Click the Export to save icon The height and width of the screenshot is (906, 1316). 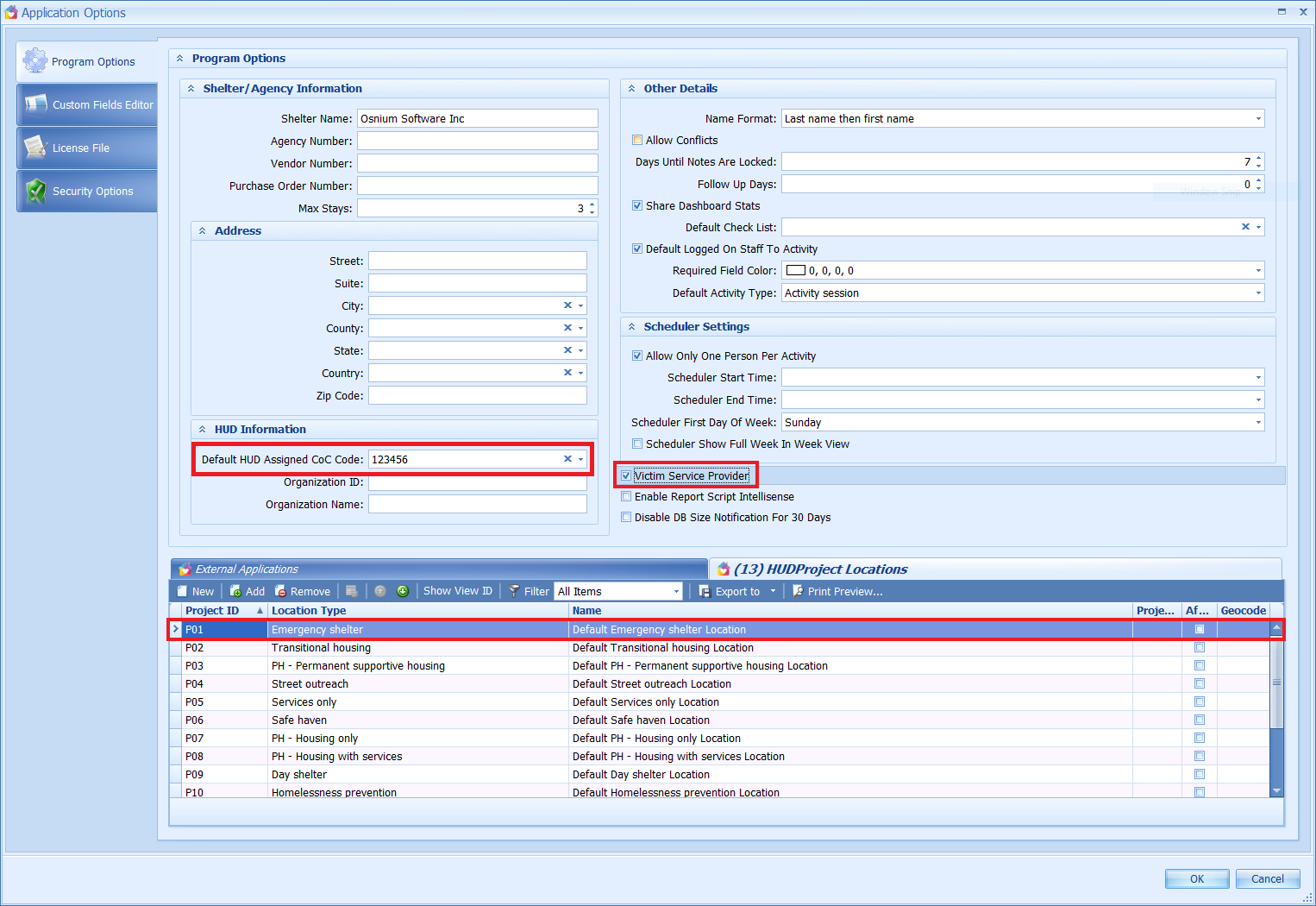coord(705,591)
